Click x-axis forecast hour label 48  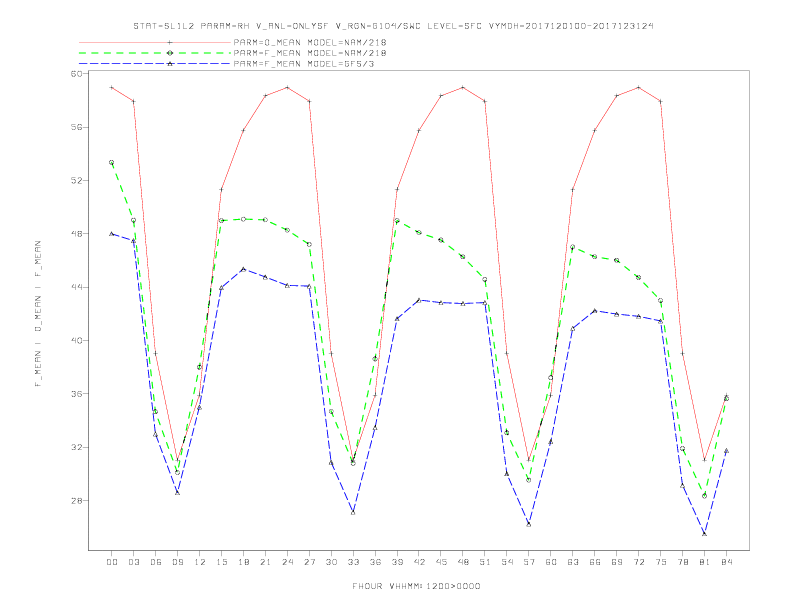click(x=463, y=562)
